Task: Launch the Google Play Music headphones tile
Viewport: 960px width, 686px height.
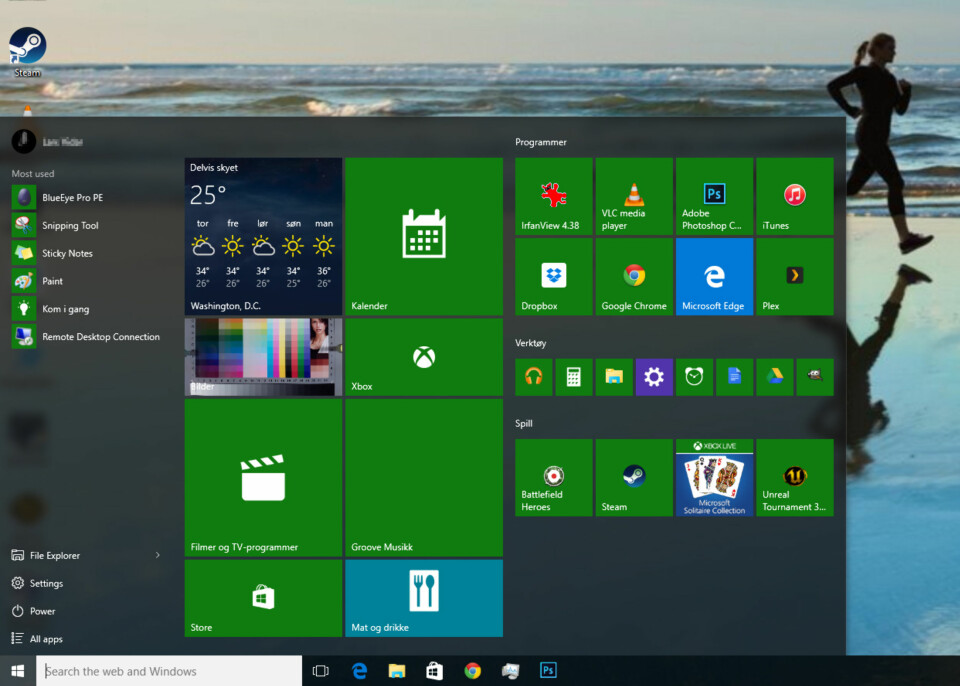Action: pos(534,377)
